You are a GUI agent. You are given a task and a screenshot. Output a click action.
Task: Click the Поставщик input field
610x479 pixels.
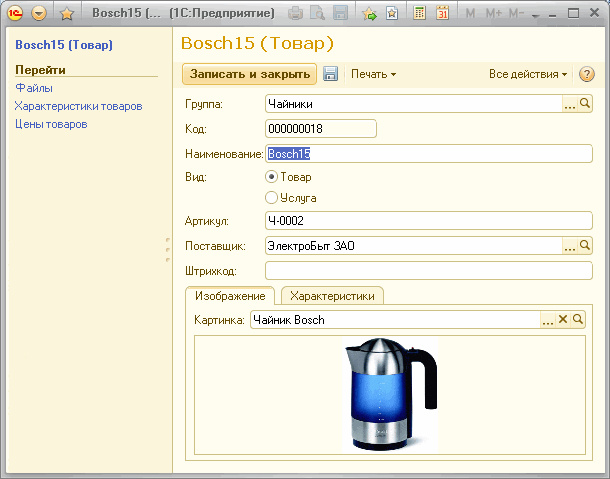[x=414, y=246]
